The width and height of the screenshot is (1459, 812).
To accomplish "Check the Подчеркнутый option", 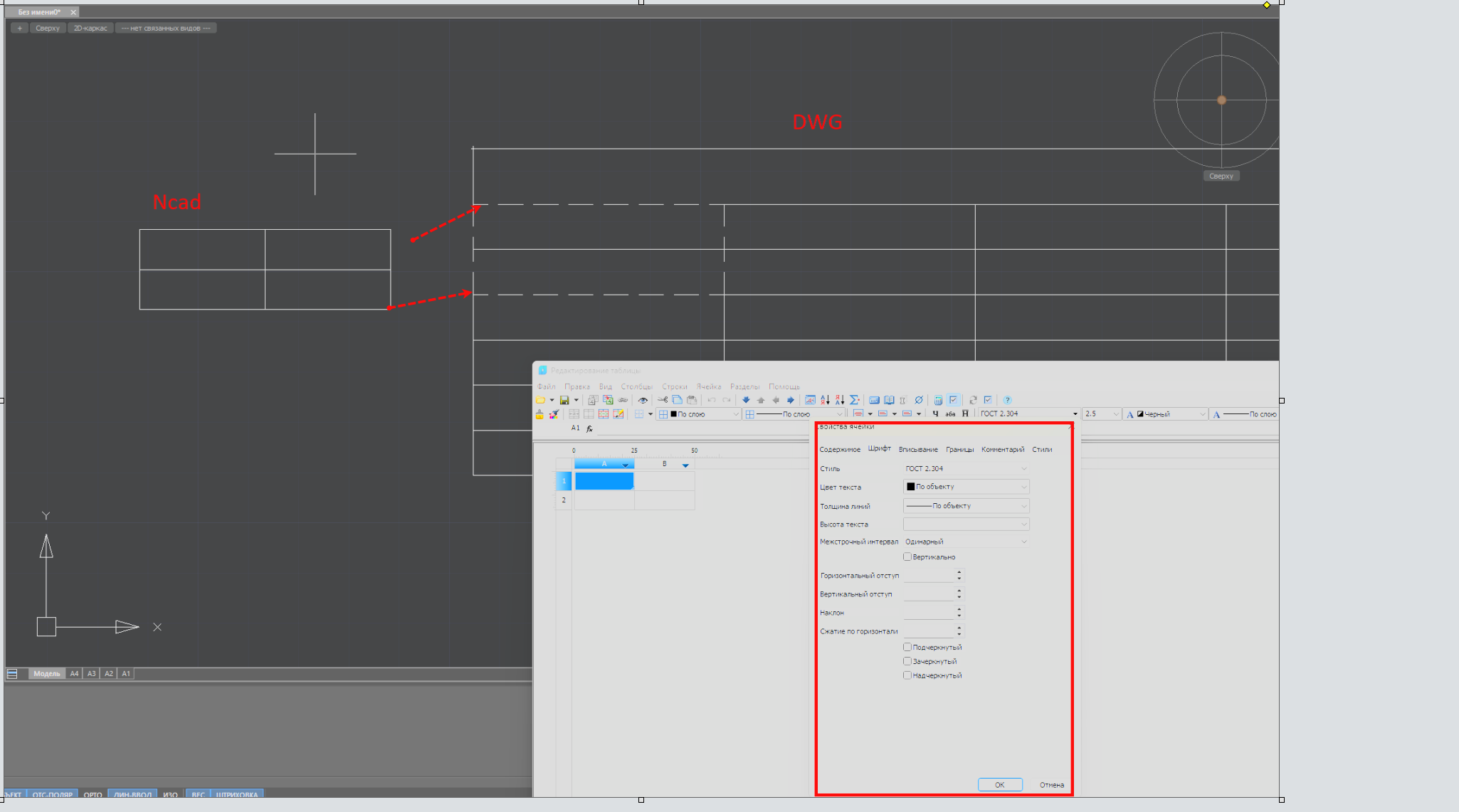I will (907, 647).
